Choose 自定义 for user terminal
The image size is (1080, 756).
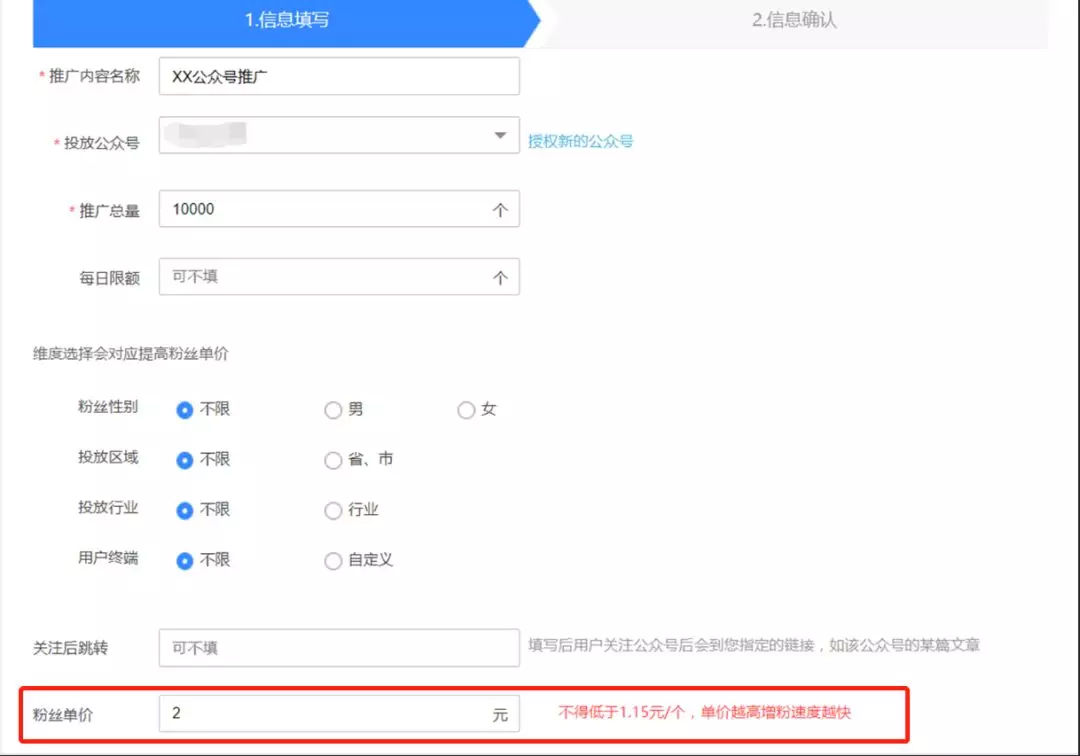tap(333, 561)
